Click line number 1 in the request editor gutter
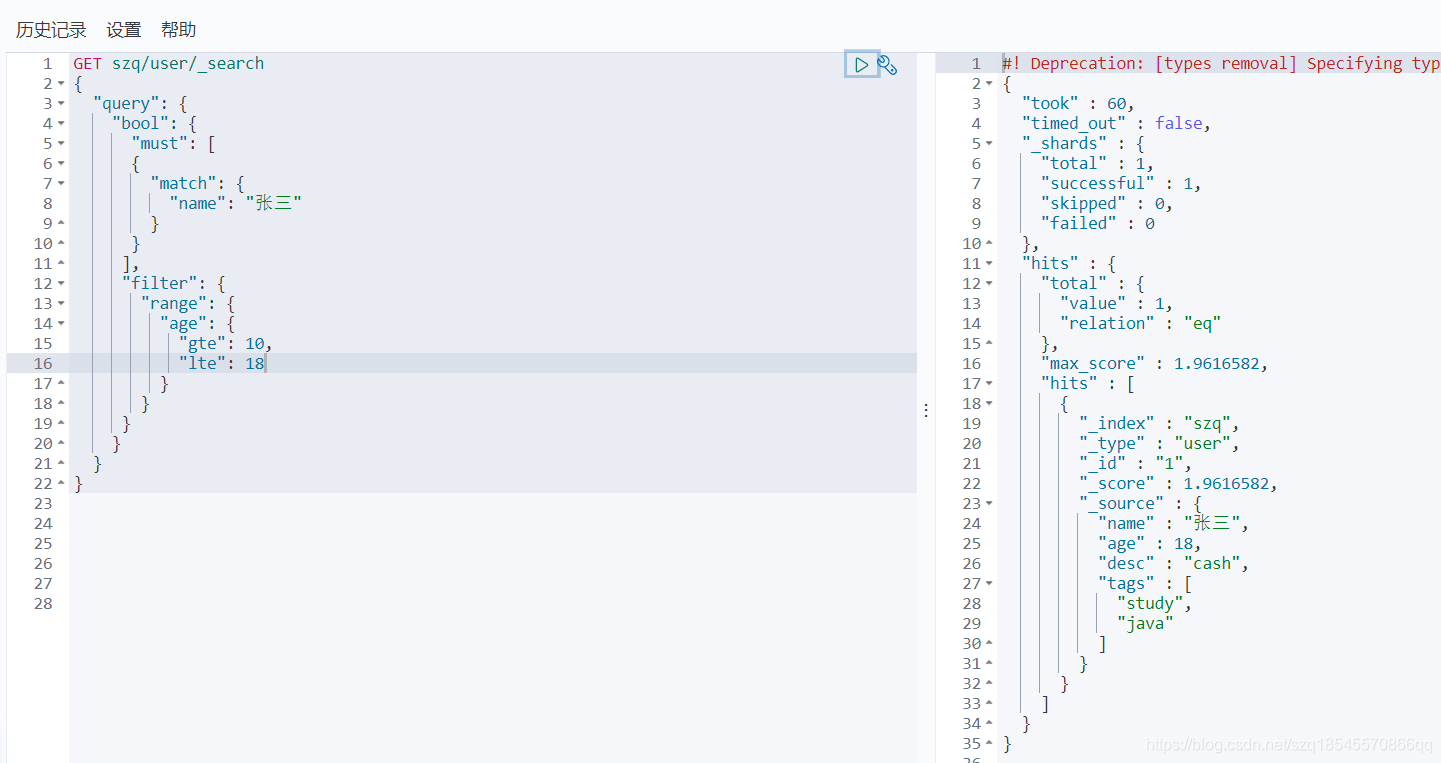1441x763 pixels. tap(46, 63)
